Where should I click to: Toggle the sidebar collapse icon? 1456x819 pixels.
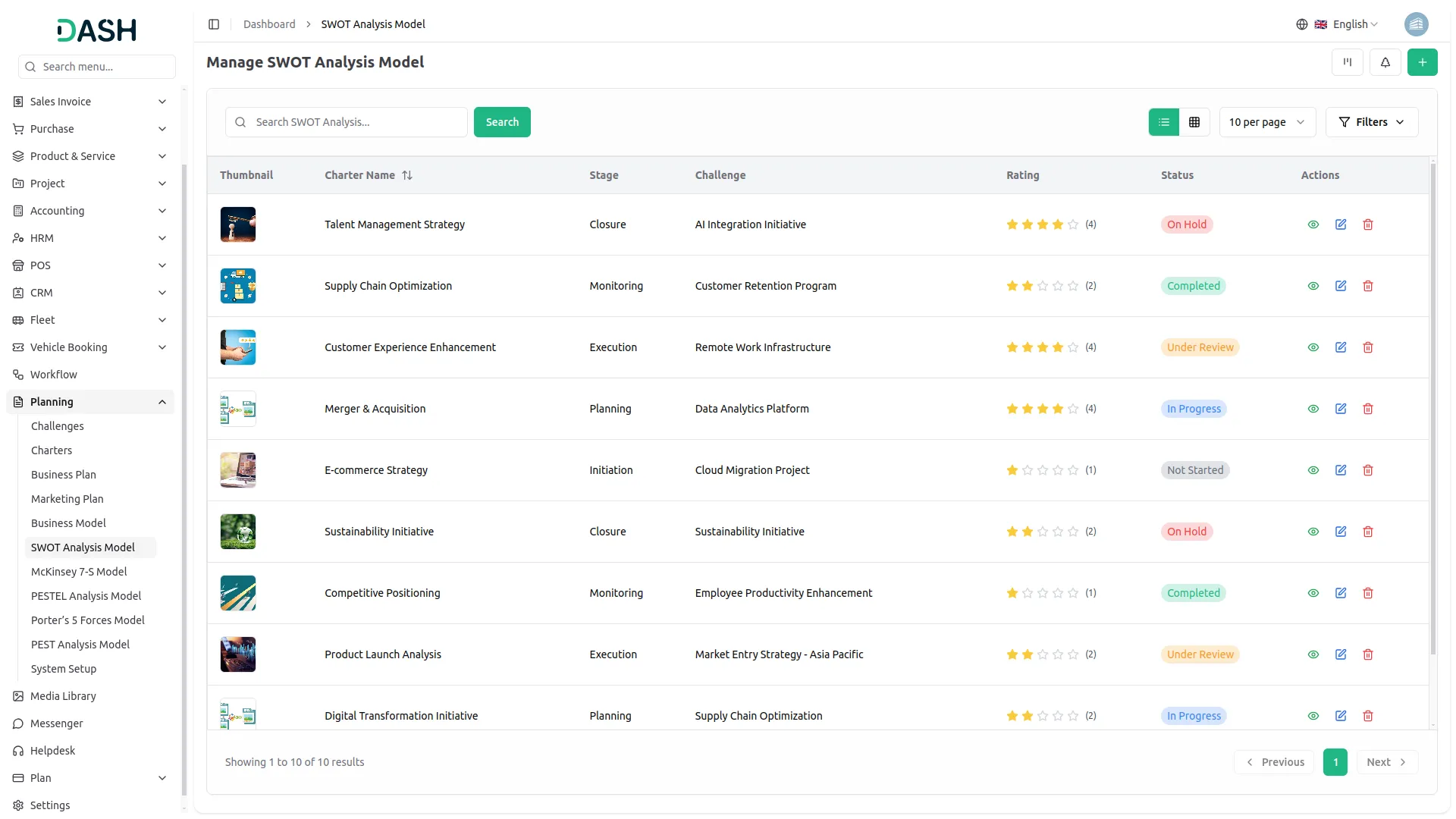tap(214, 24)
